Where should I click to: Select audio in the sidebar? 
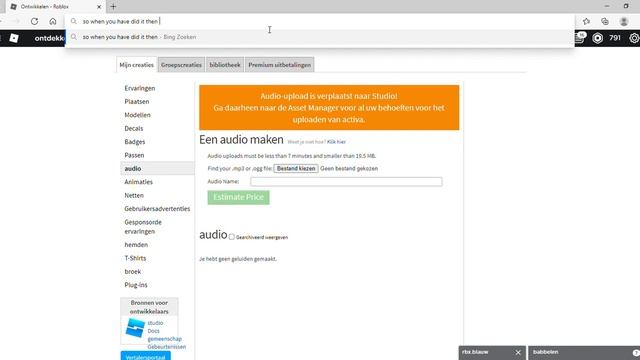(x=157, y=169)
